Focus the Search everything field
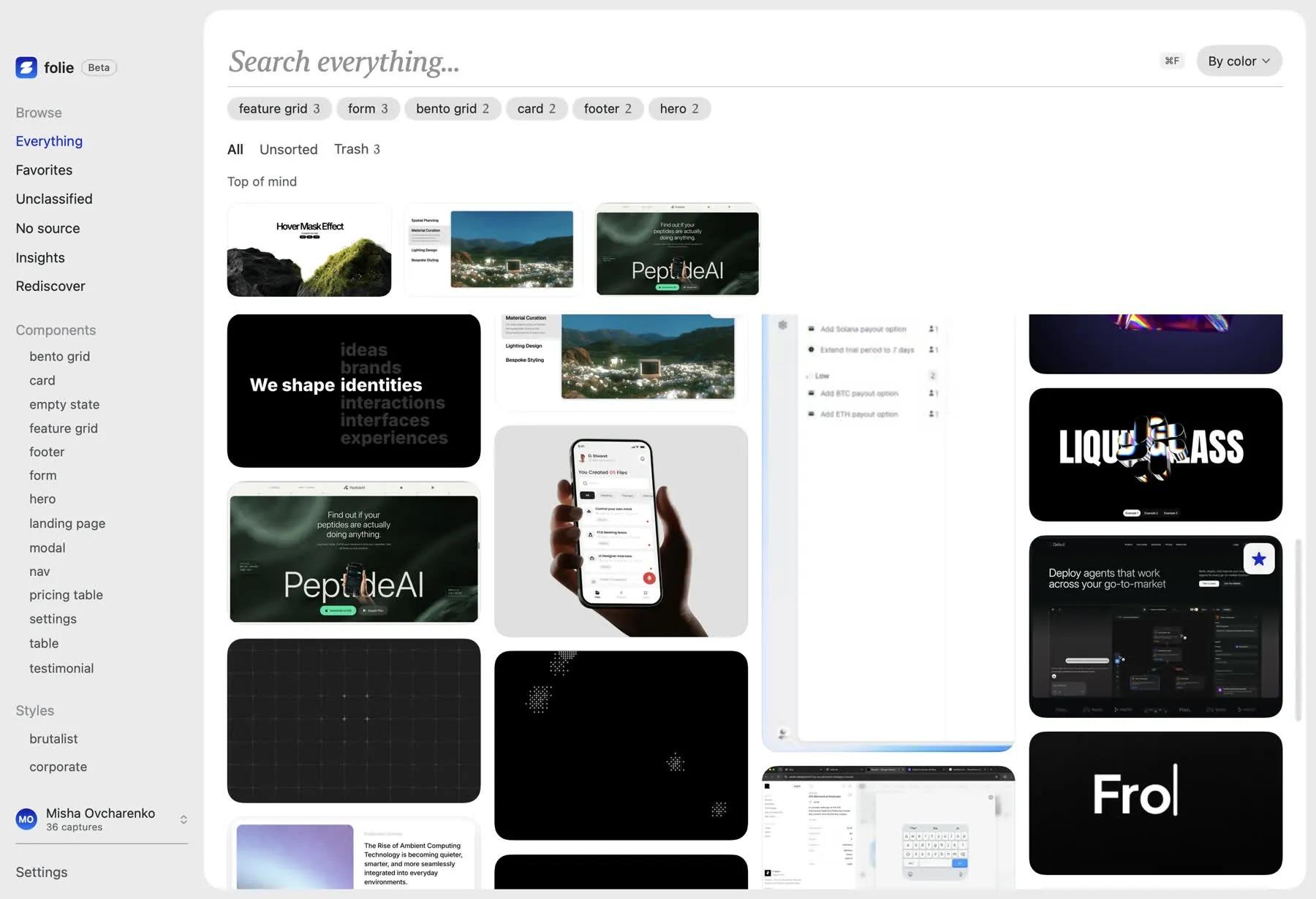The height and width of the screenshot is (899, 1316). coord(687,61)
